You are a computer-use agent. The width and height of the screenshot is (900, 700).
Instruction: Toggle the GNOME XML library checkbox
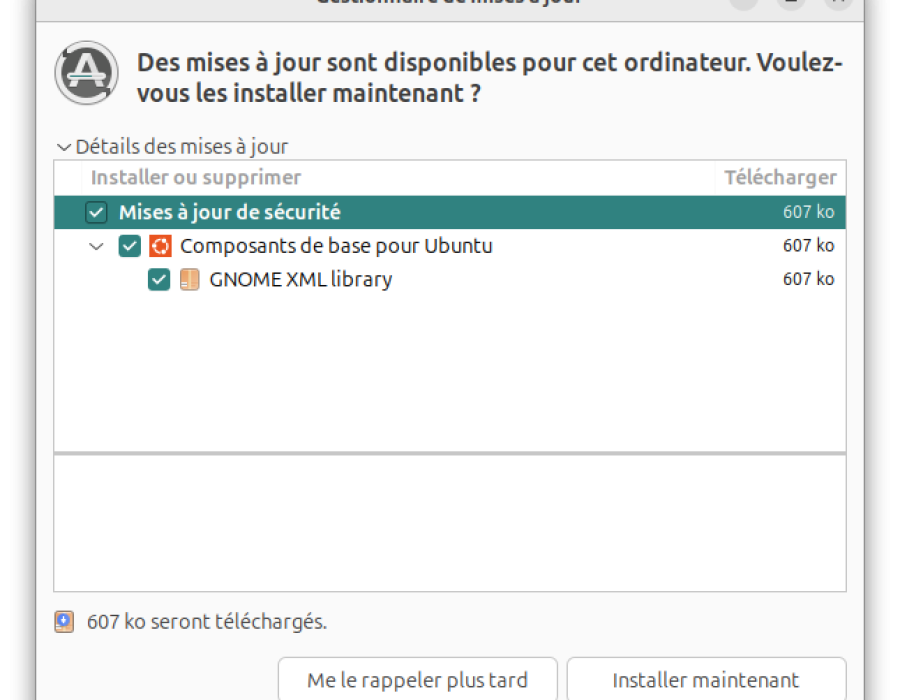tap(159, 280)
